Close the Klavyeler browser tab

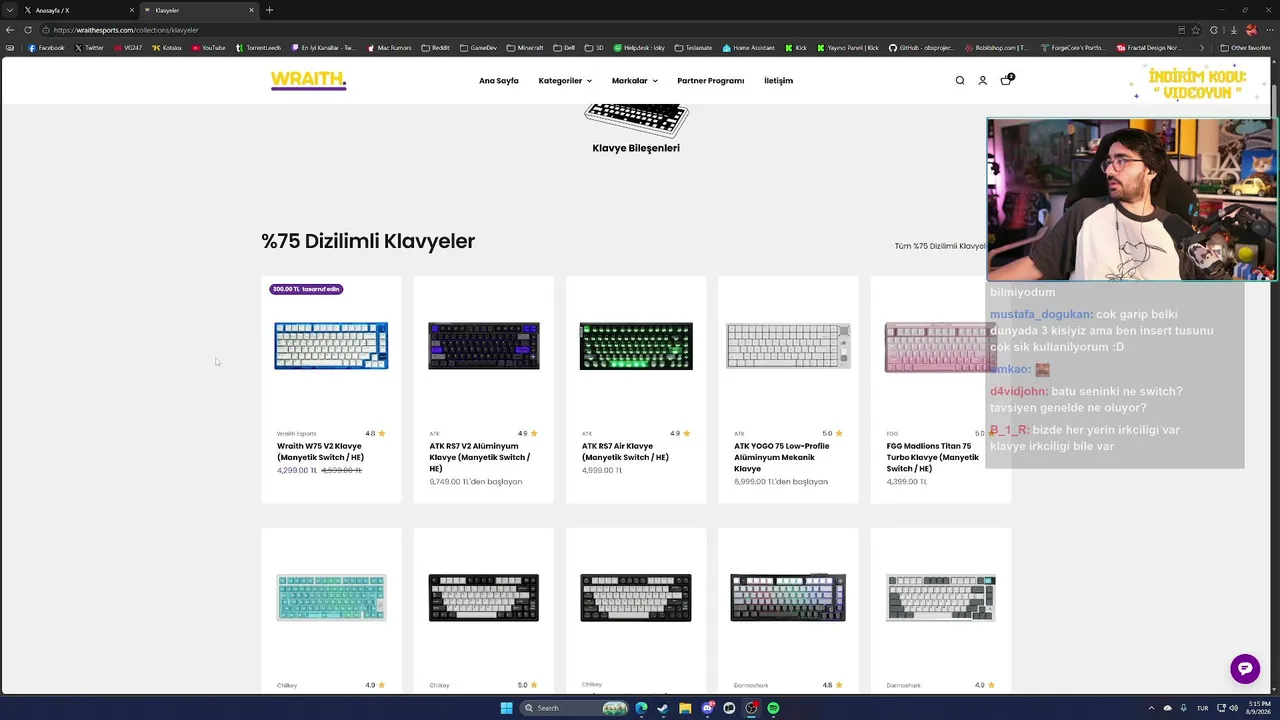coord(251,10)
